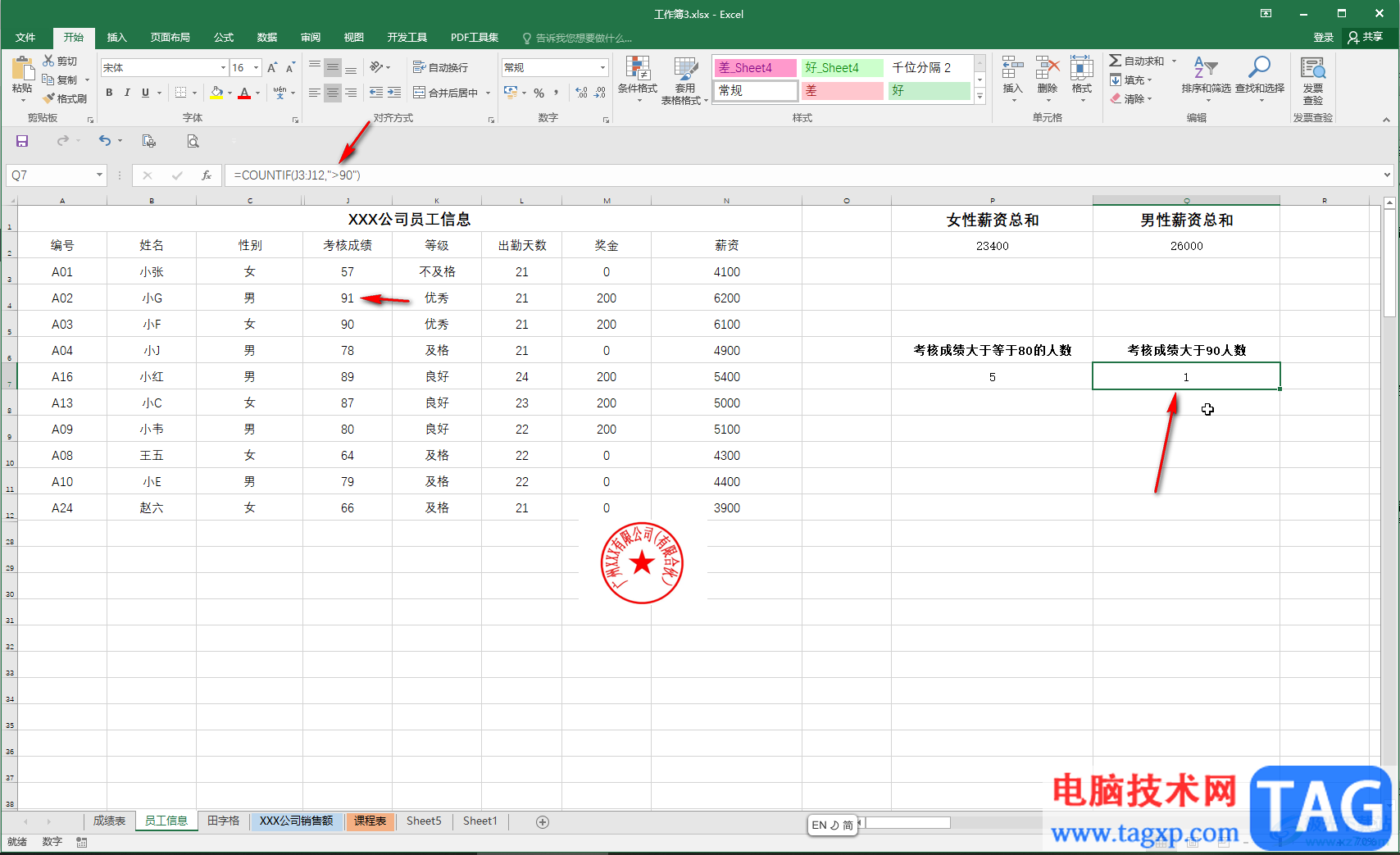Toggle middle vertical alignment
The width and height of the screenshot is (1400, 855).
(333, 67)
